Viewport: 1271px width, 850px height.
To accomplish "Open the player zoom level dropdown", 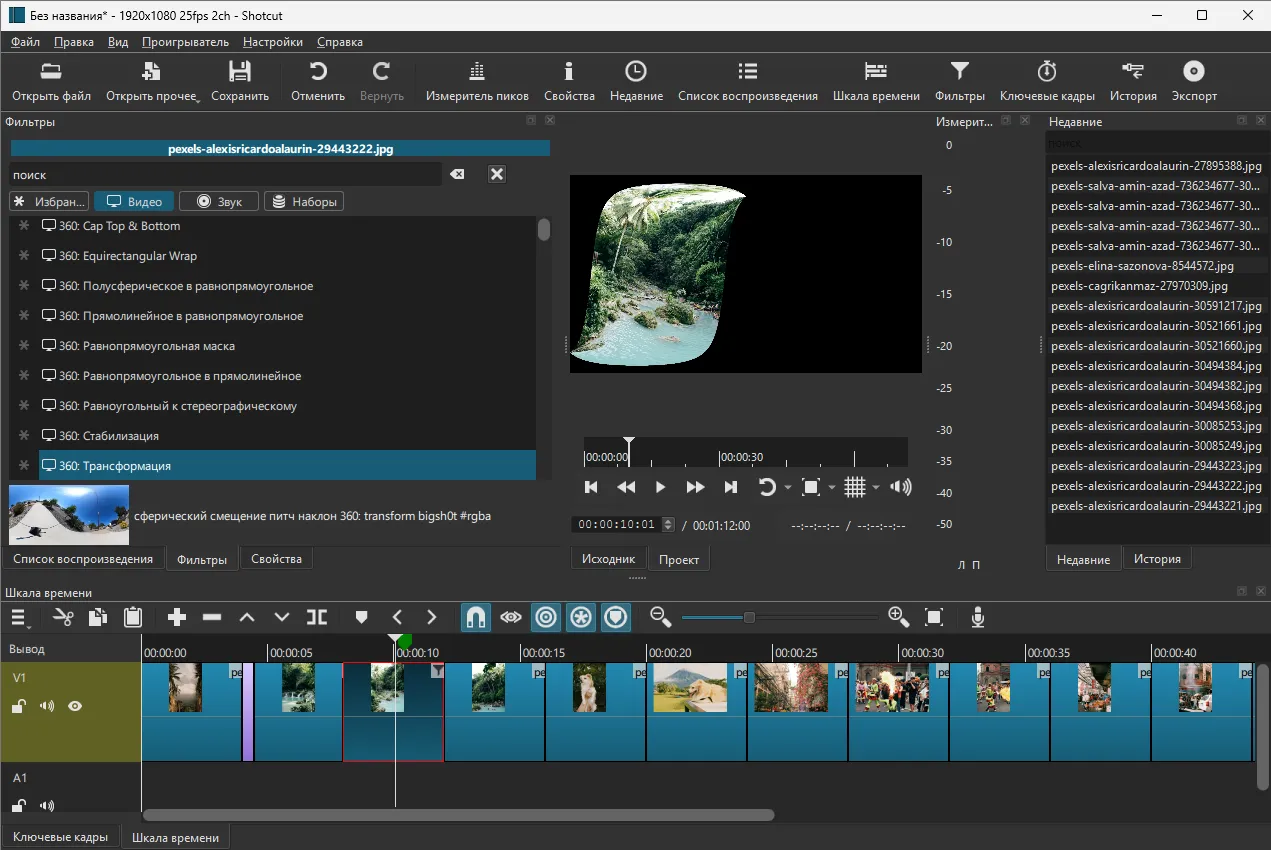I will coord(832,488).
